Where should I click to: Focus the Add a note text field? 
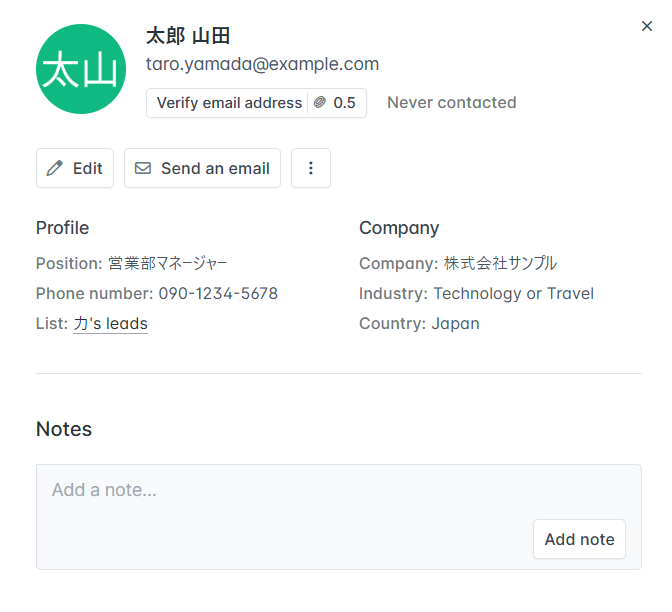coord(339,517)
